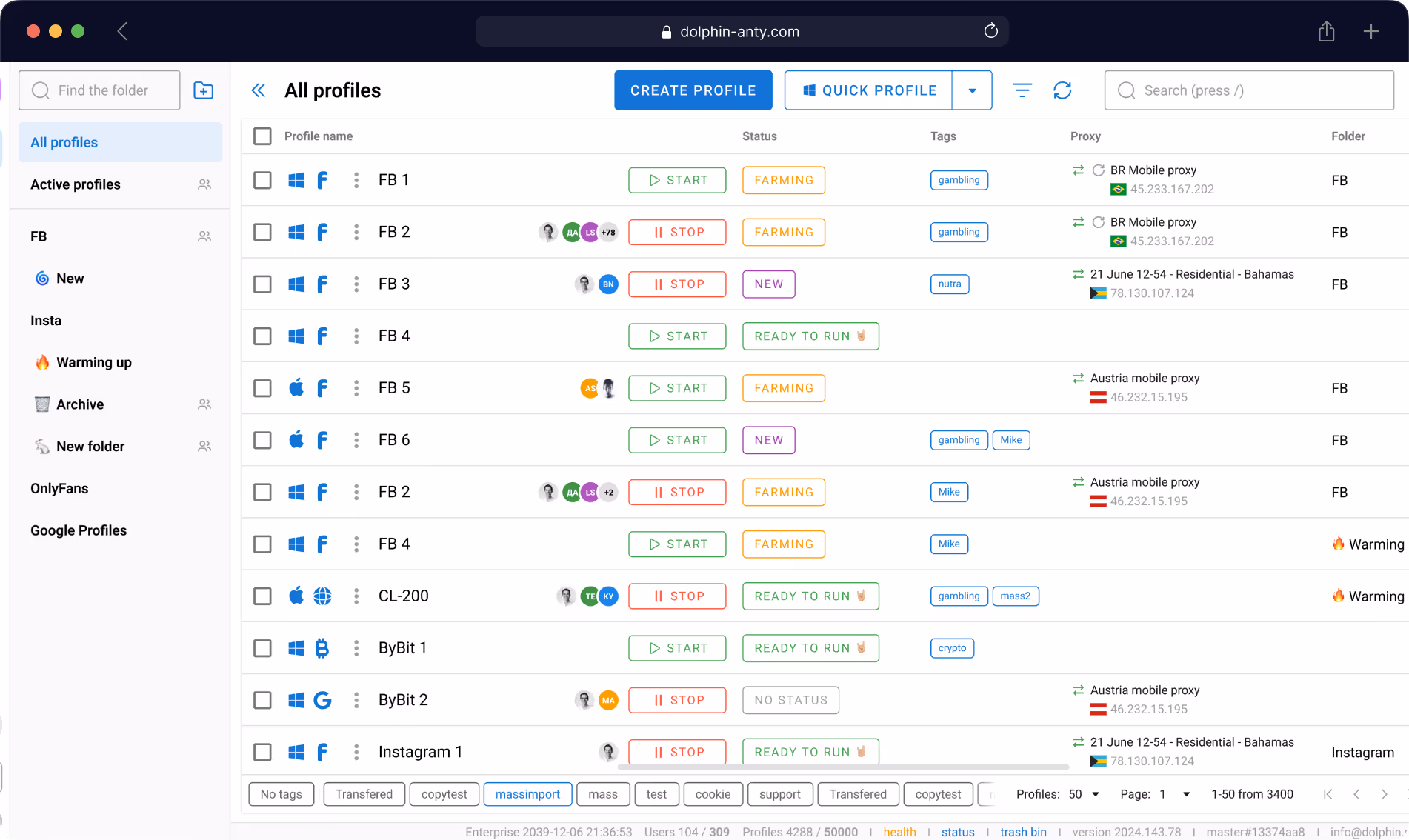The height and width of the screenshot is (840, 1409).
Task: Click the proxy swap icon for FB 1
Action: point(1079,170)
